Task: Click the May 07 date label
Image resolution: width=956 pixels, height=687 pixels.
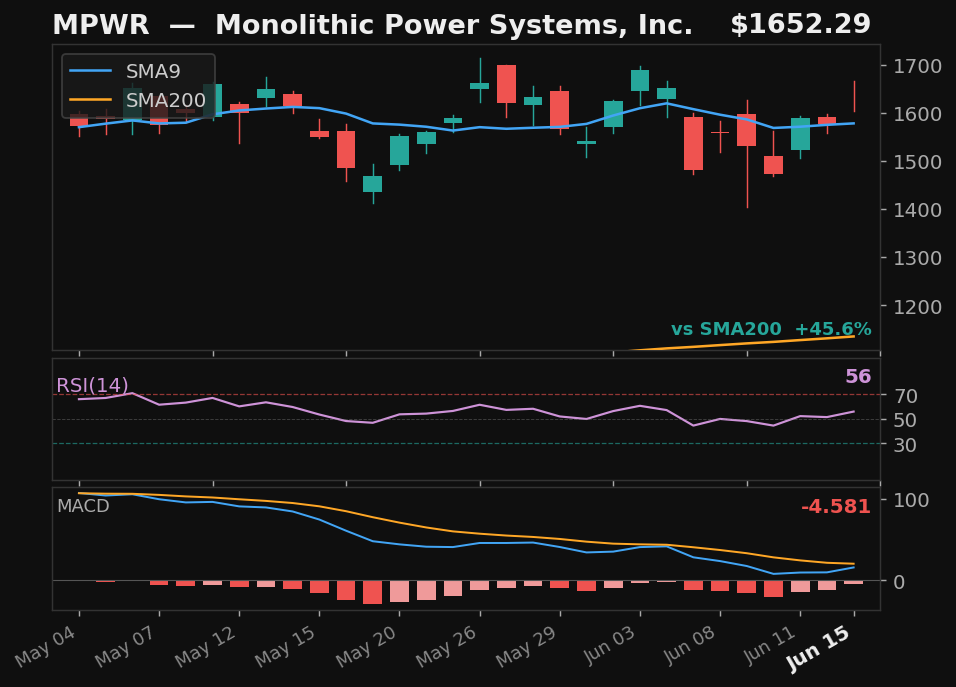Action: [126, 646]
